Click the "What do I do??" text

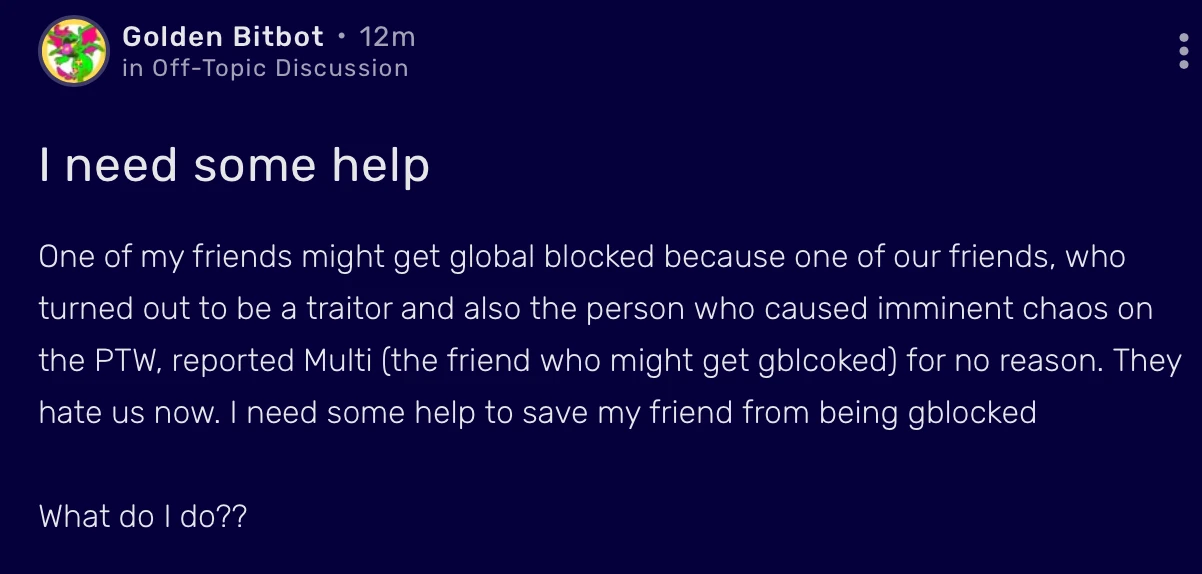pyautogui.click(x=142, y=517)
